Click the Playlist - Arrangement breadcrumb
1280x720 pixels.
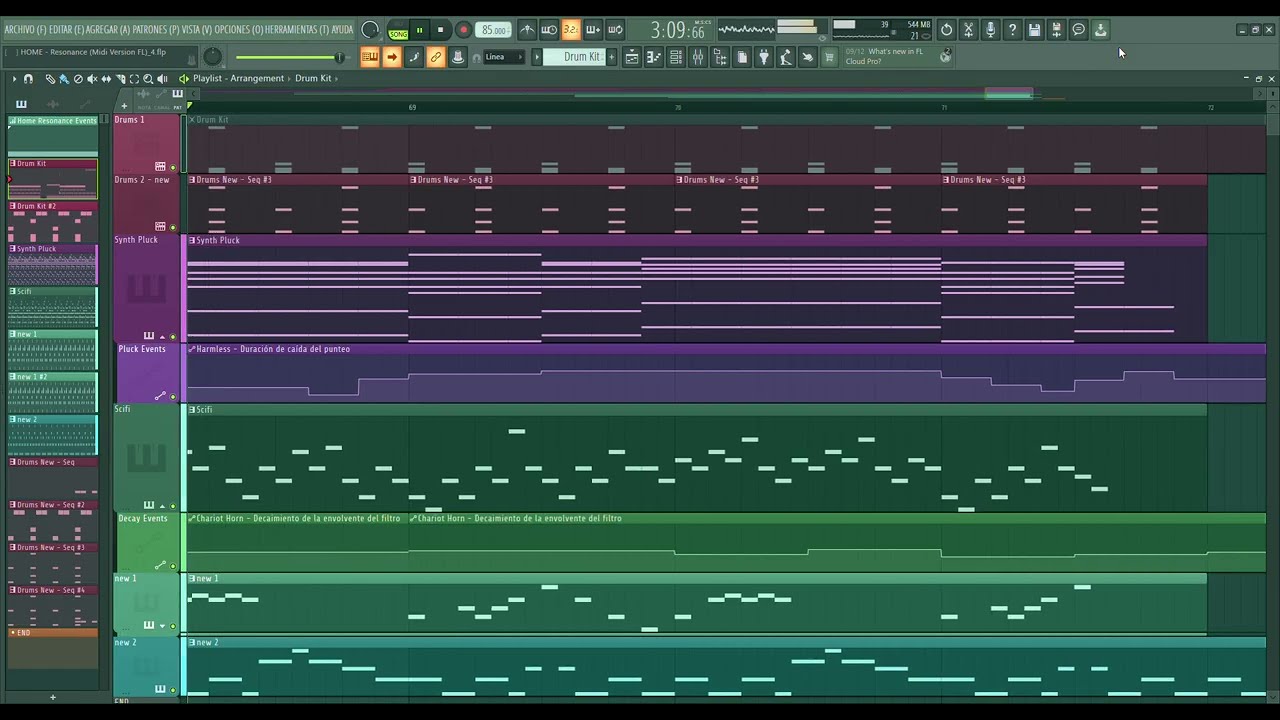pos(238,78)
